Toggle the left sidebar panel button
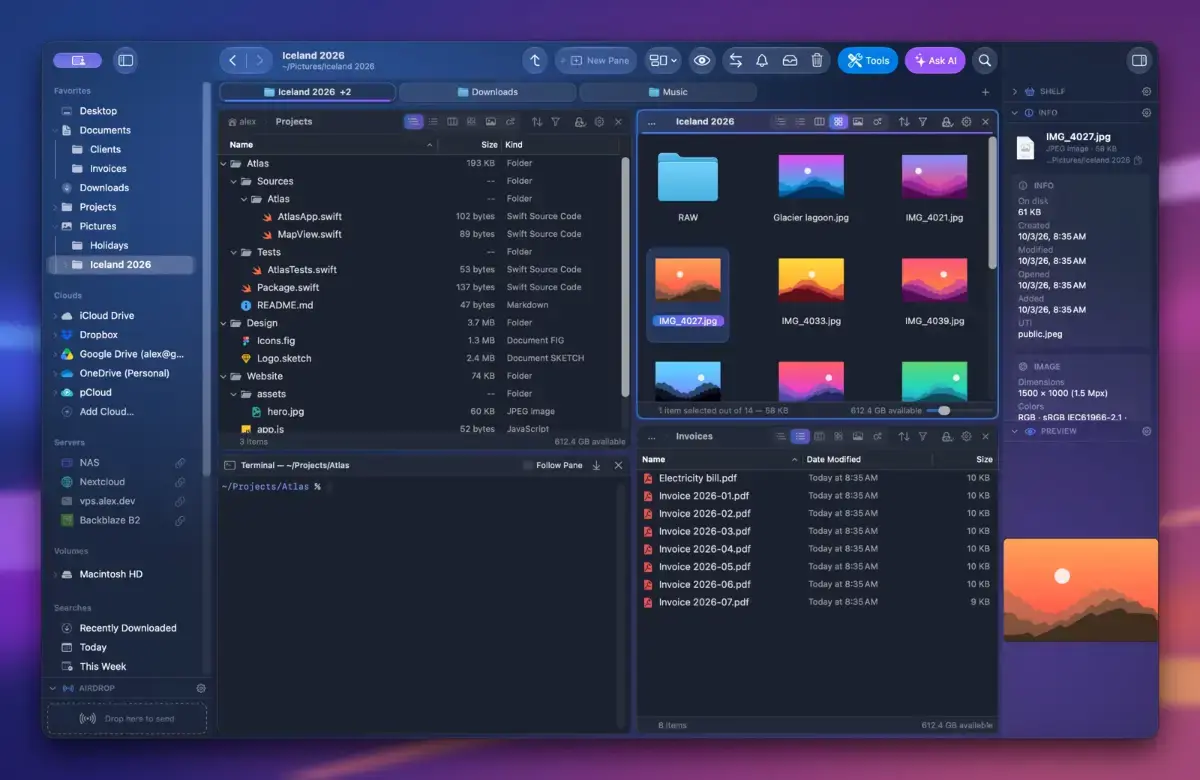 125,60
